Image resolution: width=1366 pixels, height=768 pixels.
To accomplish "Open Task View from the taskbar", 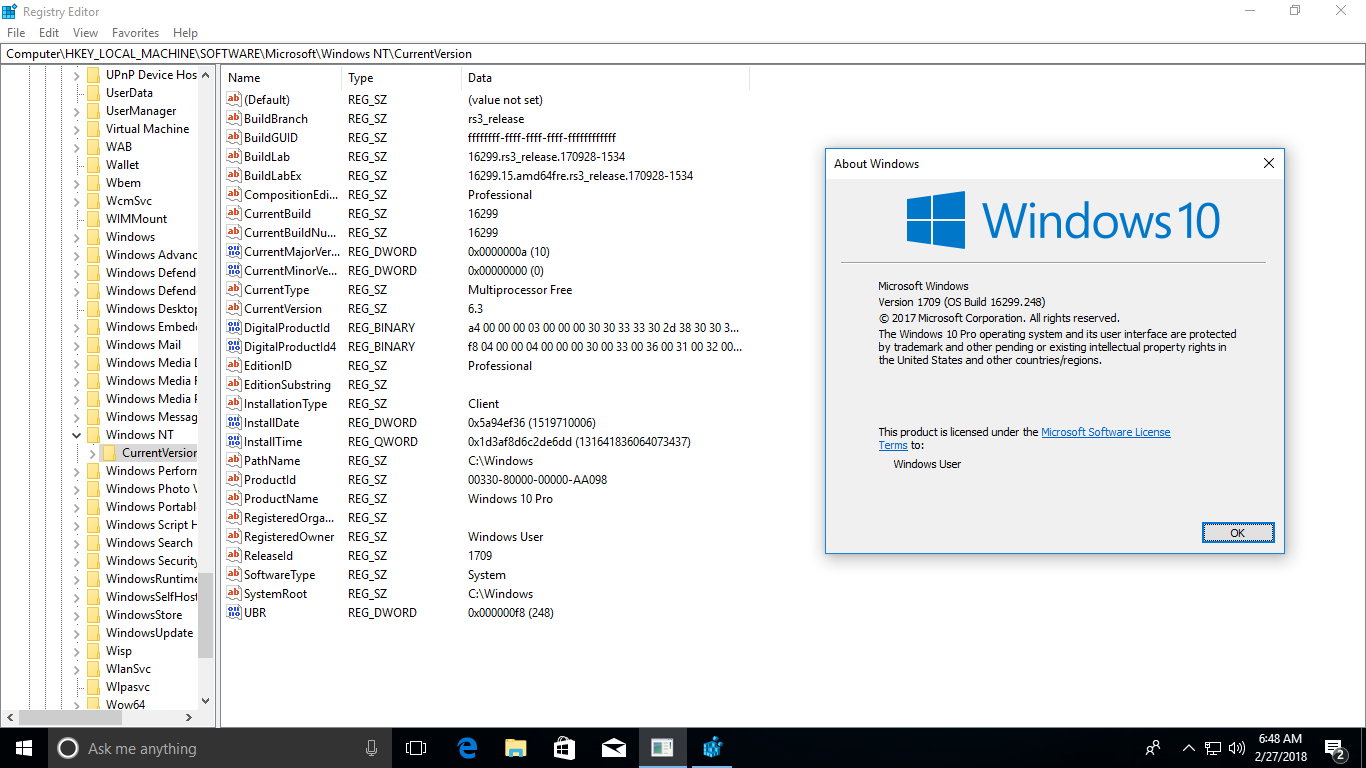I will coord(416,748).
